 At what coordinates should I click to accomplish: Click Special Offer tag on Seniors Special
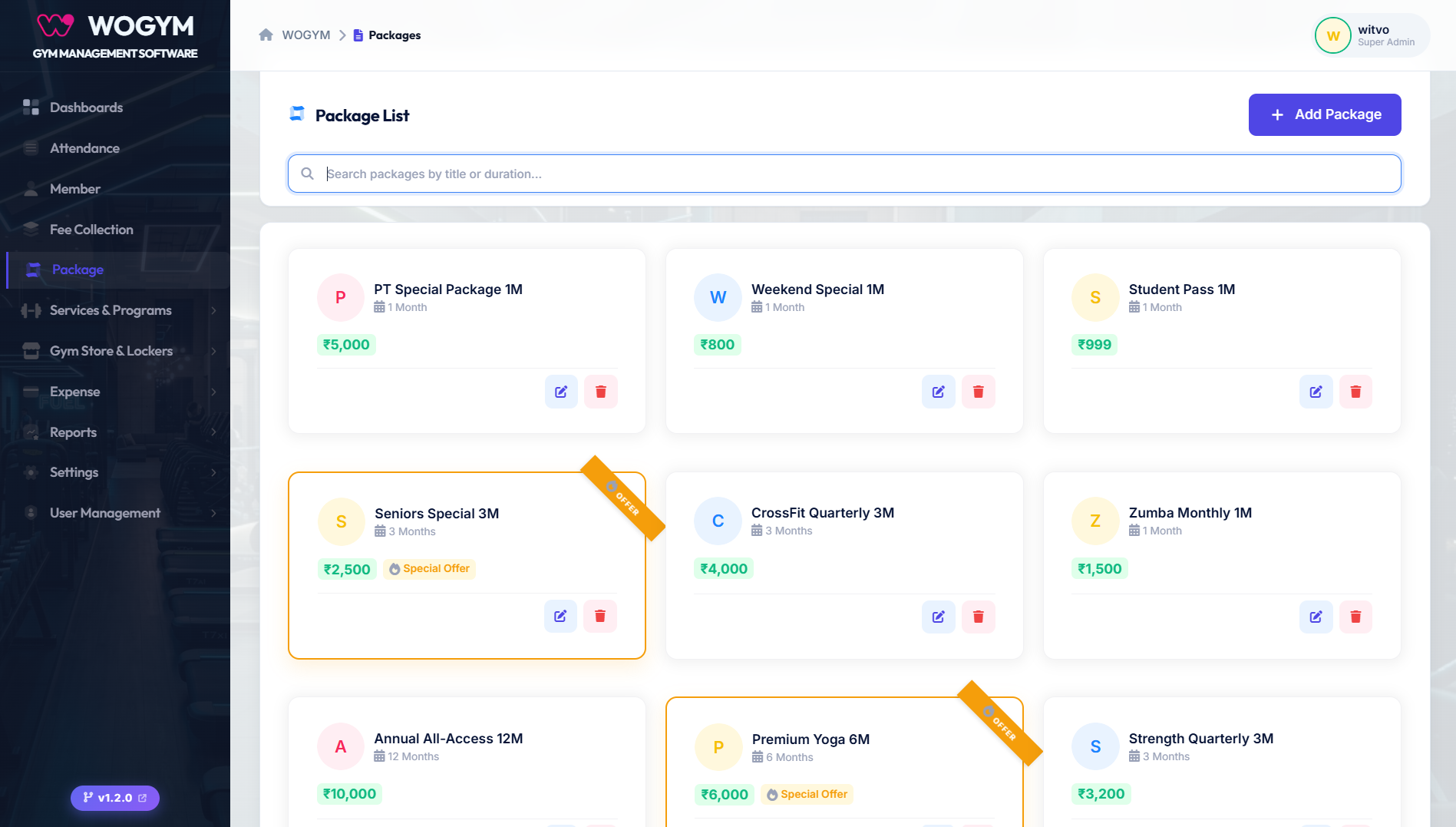[429, 568]
